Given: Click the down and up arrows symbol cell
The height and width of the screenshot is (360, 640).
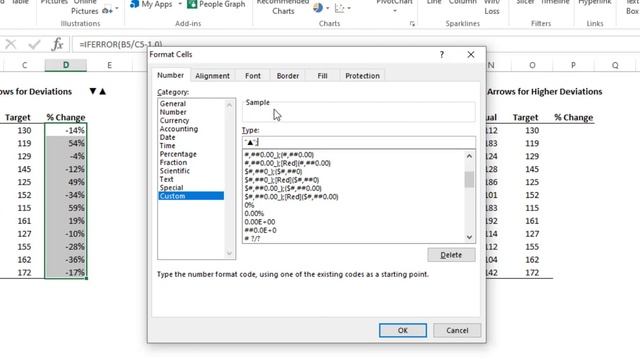Looking at the screenshot, I should point(98,91).
